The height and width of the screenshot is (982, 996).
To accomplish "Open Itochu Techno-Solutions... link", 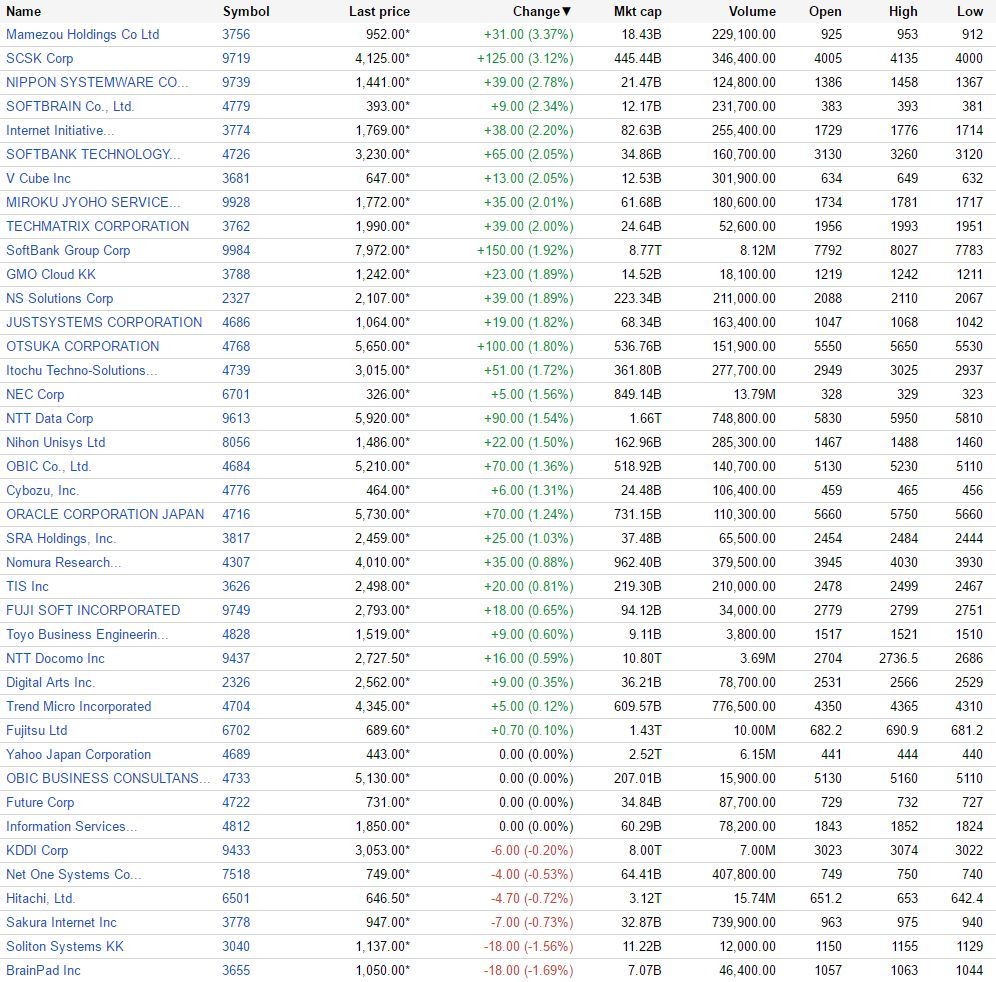I will (82, 370).
